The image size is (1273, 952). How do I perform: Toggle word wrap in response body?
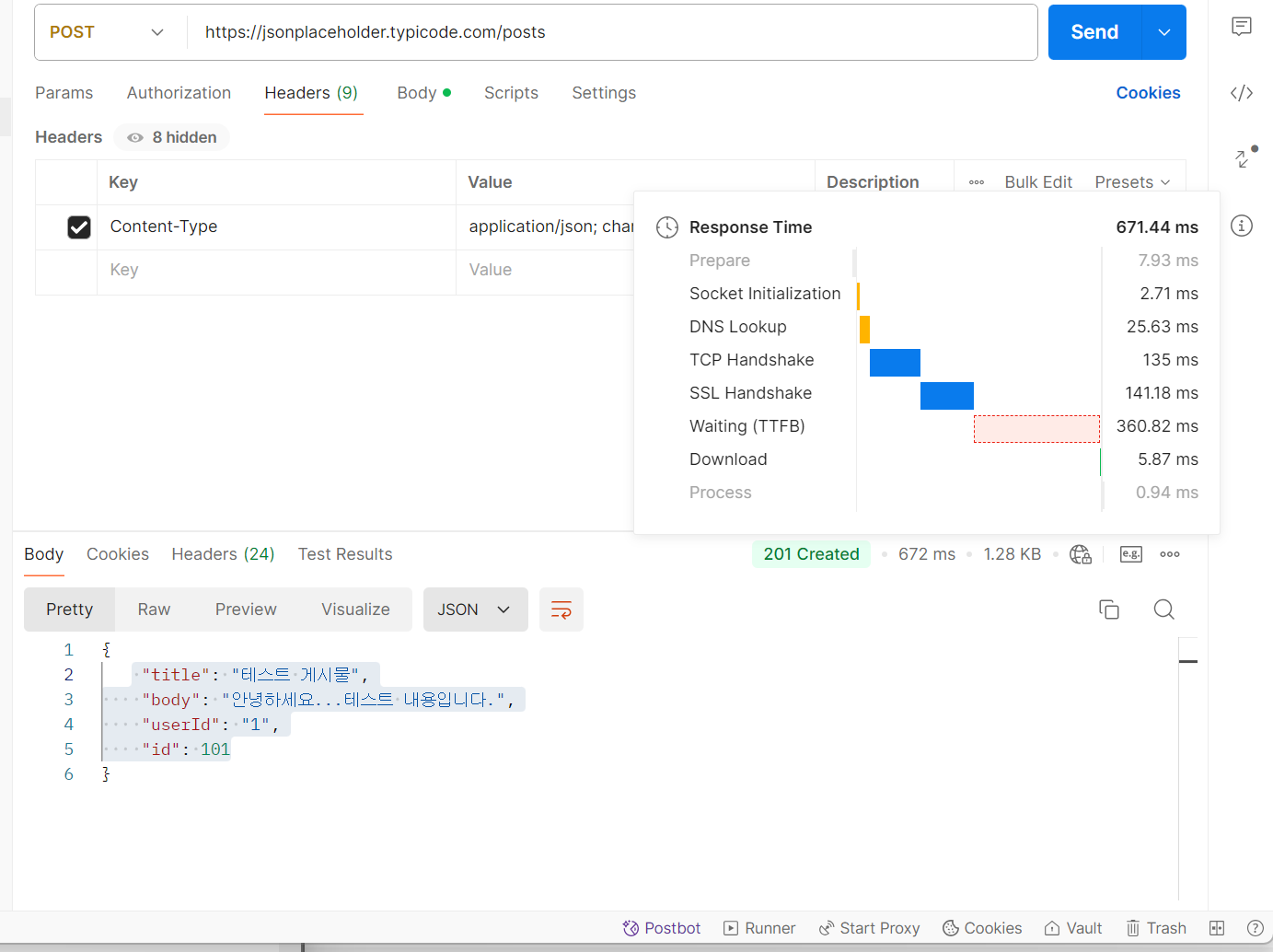(x=561, y=610)
